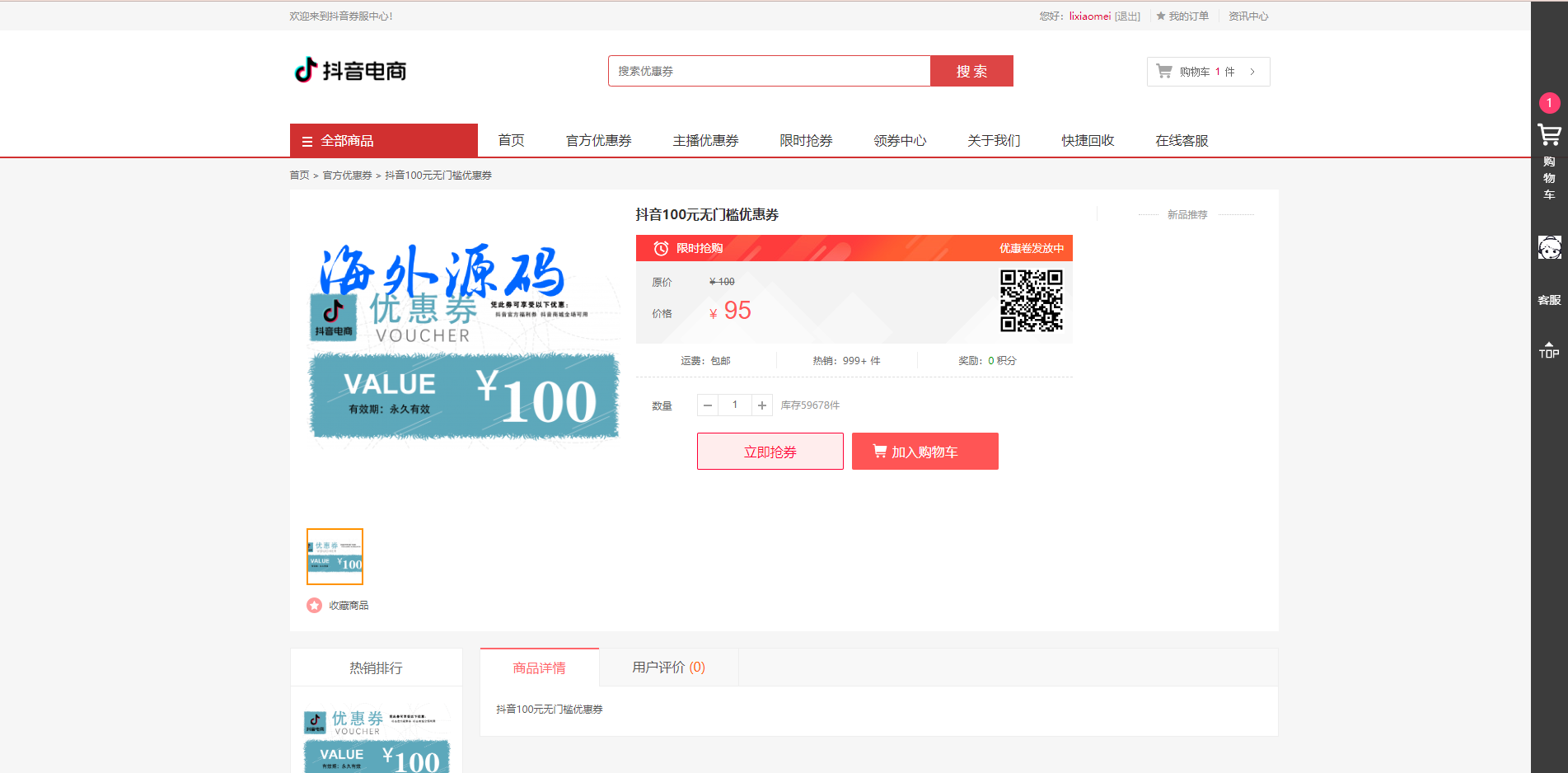Screen dimensions: 1568x773
Task: Click the red 搜索 search button
Action: [x=971, y=72]
